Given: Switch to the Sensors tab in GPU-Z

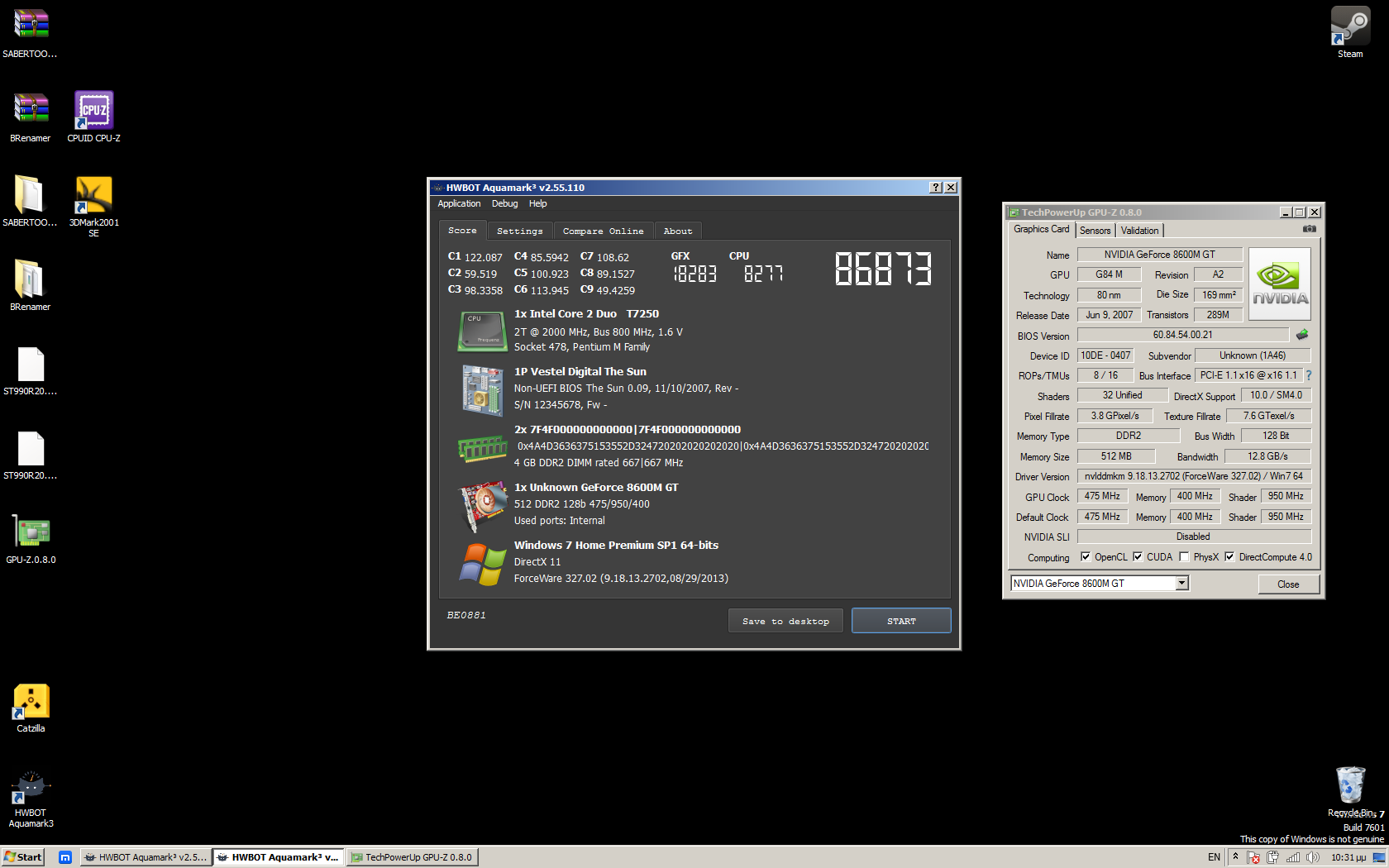Looking at the screenshot, I should (x=1095, y=231).
